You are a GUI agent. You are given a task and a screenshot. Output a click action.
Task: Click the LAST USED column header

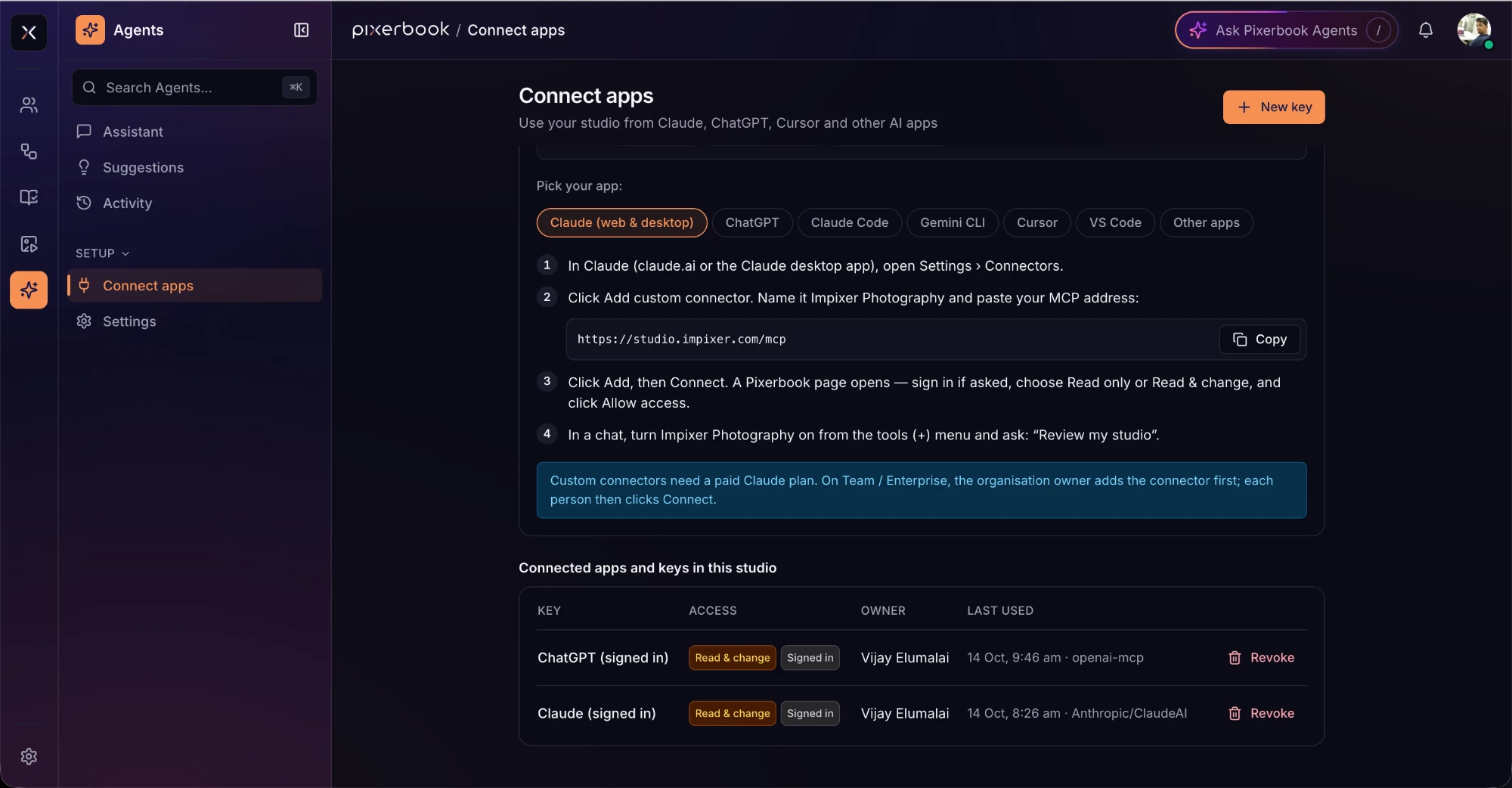pyautogui.click(x=1000, y=610)
